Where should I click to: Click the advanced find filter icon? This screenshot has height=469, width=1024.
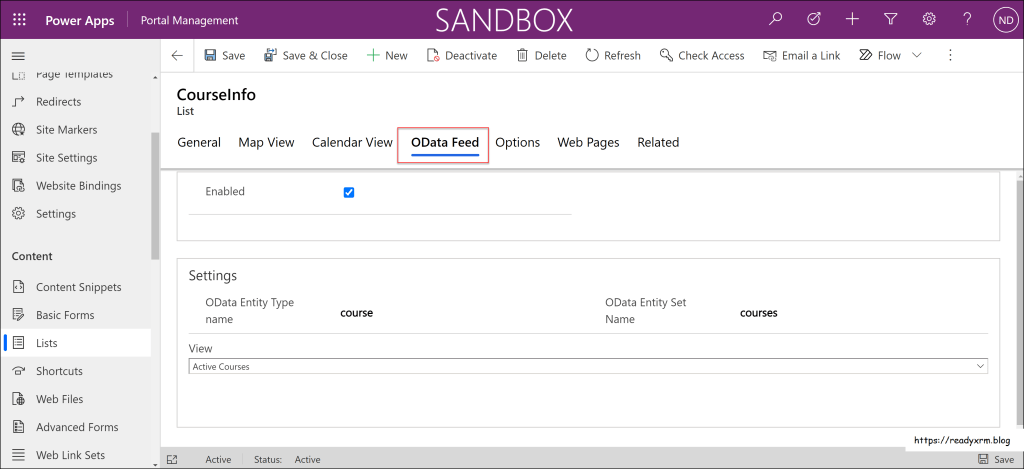(890, 19)
